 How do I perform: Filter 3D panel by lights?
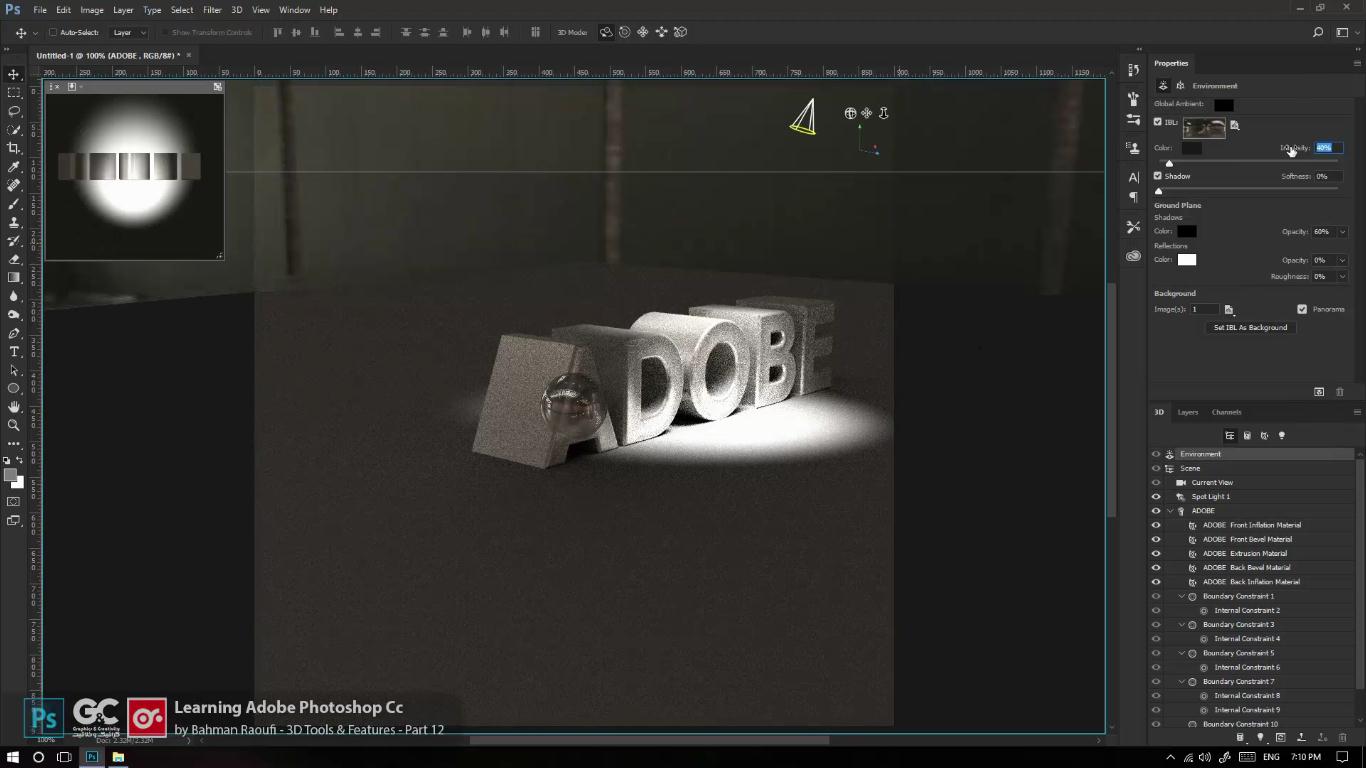point(1282,435)
